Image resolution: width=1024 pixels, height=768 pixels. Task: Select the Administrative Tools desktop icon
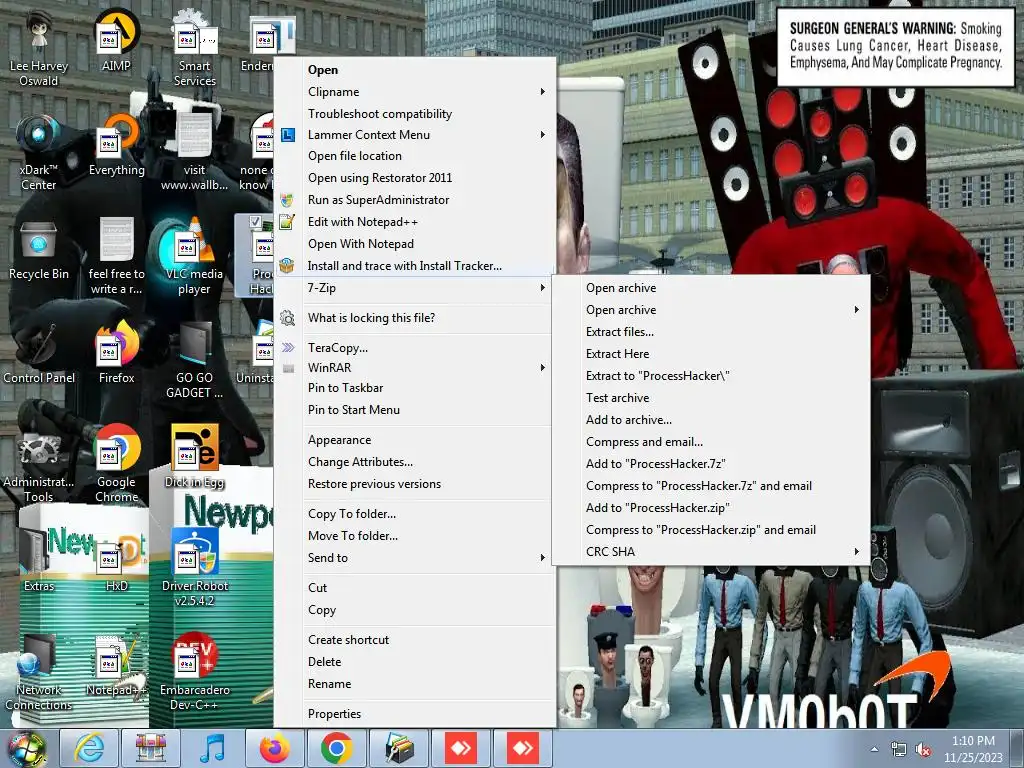[39, 464]
